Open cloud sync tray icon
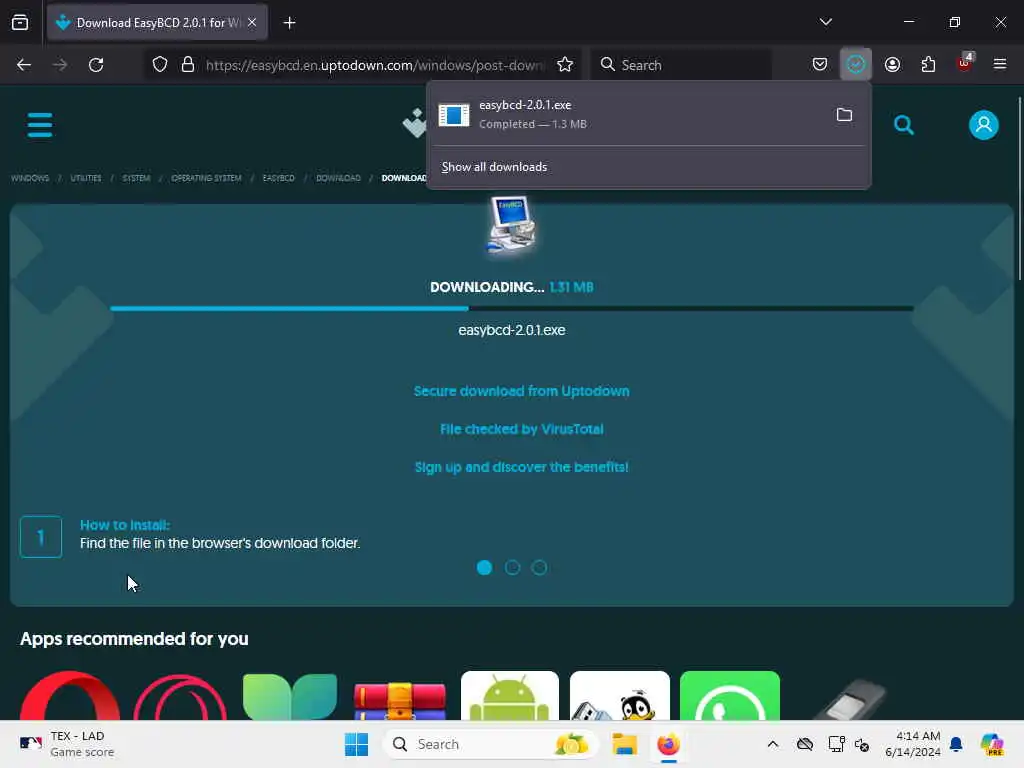Image resolution: width=1024 pixels, height=768 pixels. point(805,744)
